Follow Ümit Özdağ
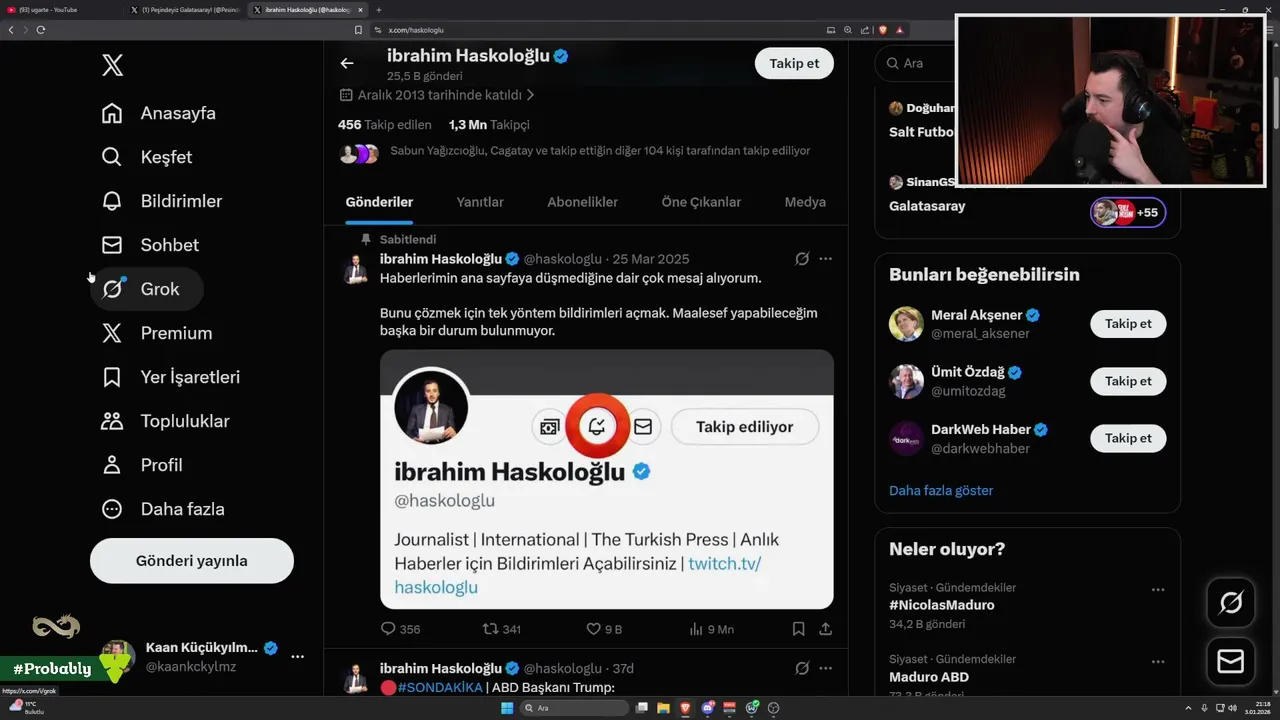This screenshot has height=720, width=1280. point(1128,381)
